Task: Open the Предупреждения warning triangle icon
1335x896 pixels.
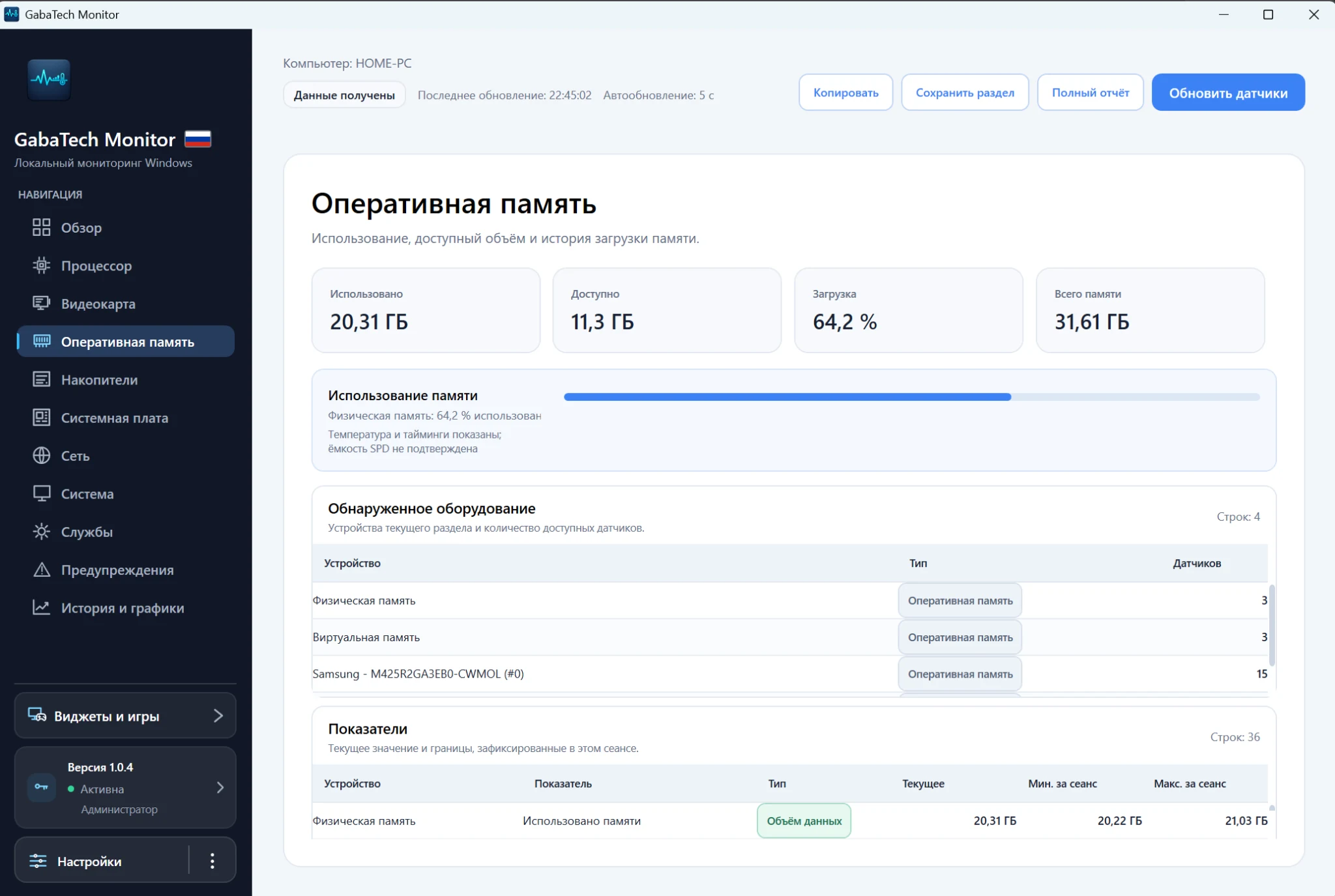Action: click(41, 570)
